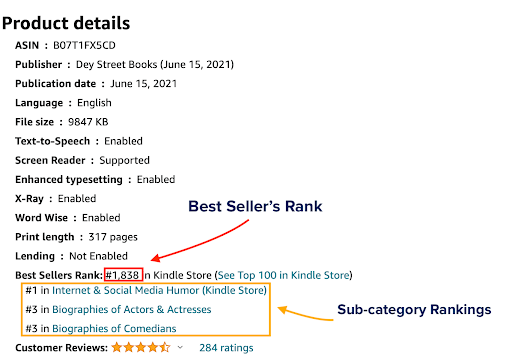The height and width of the screenshot is (360, 512).
Task: Click the ASIN value B07T1FX5CD
Action: pyautogui.click(x=84, y=45)
